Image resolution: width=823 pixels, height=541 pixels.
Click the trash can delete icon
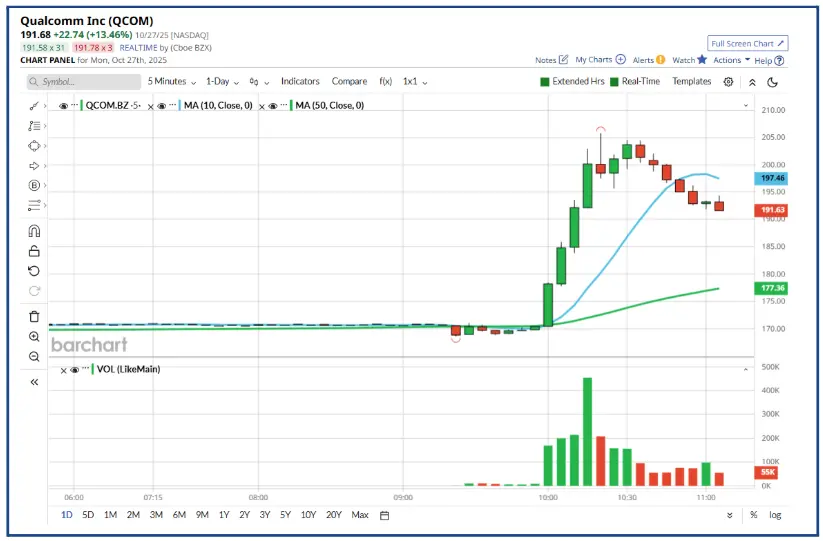click(34, 317)
